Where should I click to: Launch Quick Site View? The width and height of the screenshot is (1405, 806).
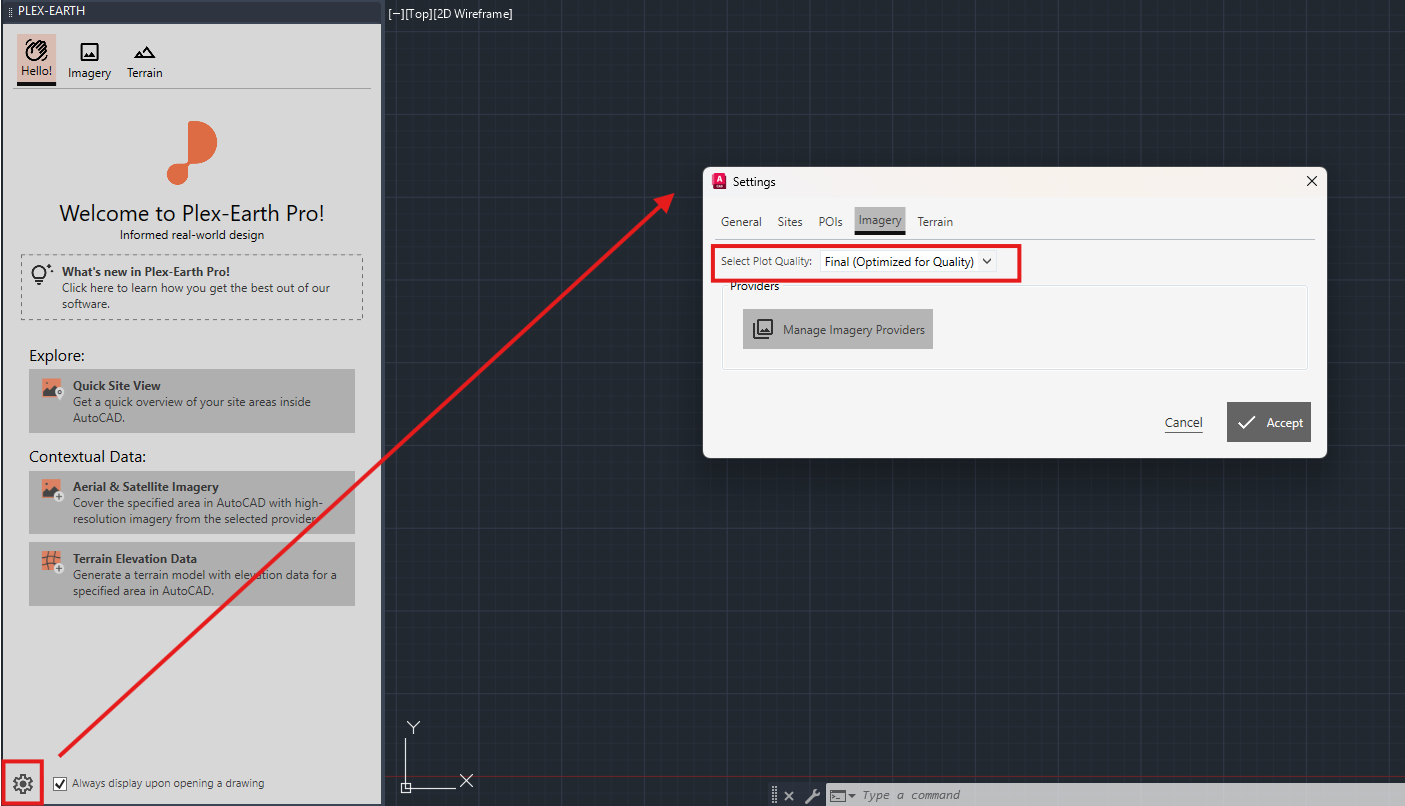[192, 401]
